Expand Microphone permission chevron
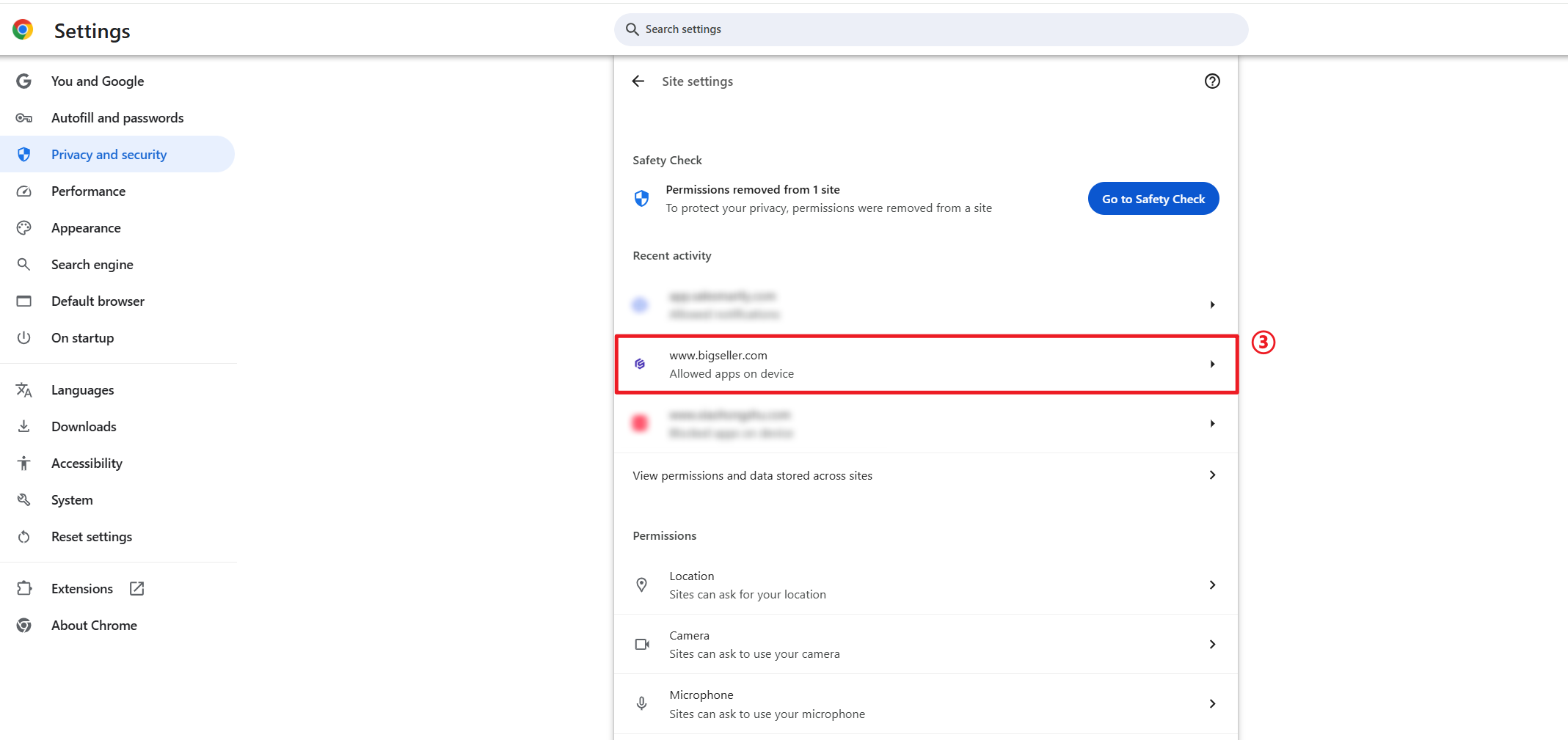This screenshot has width=1568, height=740. tap(1212, 704)
